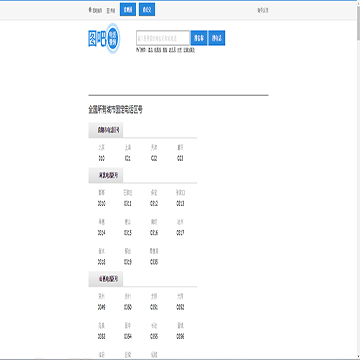Viewport: 360px width, 360px height.
Task: Click the Mapbar blue logo
Action: coord(97,38)
